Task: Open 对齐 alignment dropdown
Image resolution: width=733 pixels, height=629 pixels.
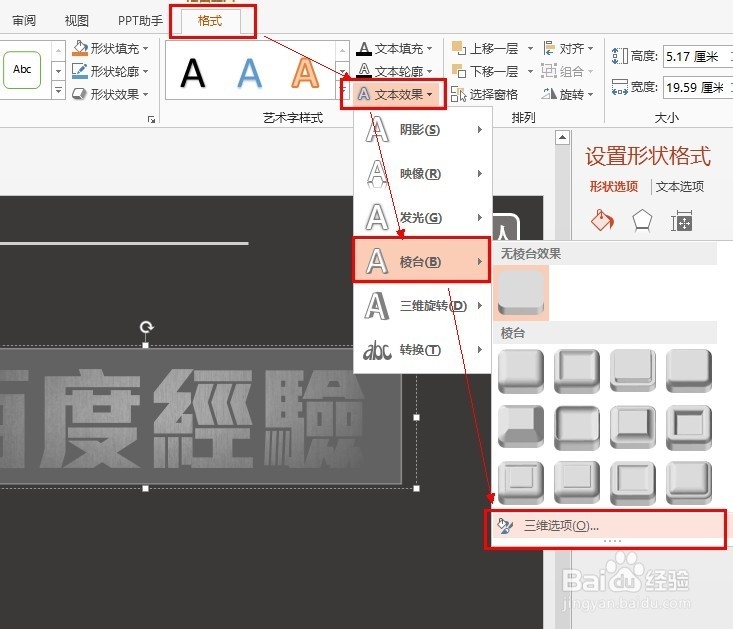Action: [568, 48]
